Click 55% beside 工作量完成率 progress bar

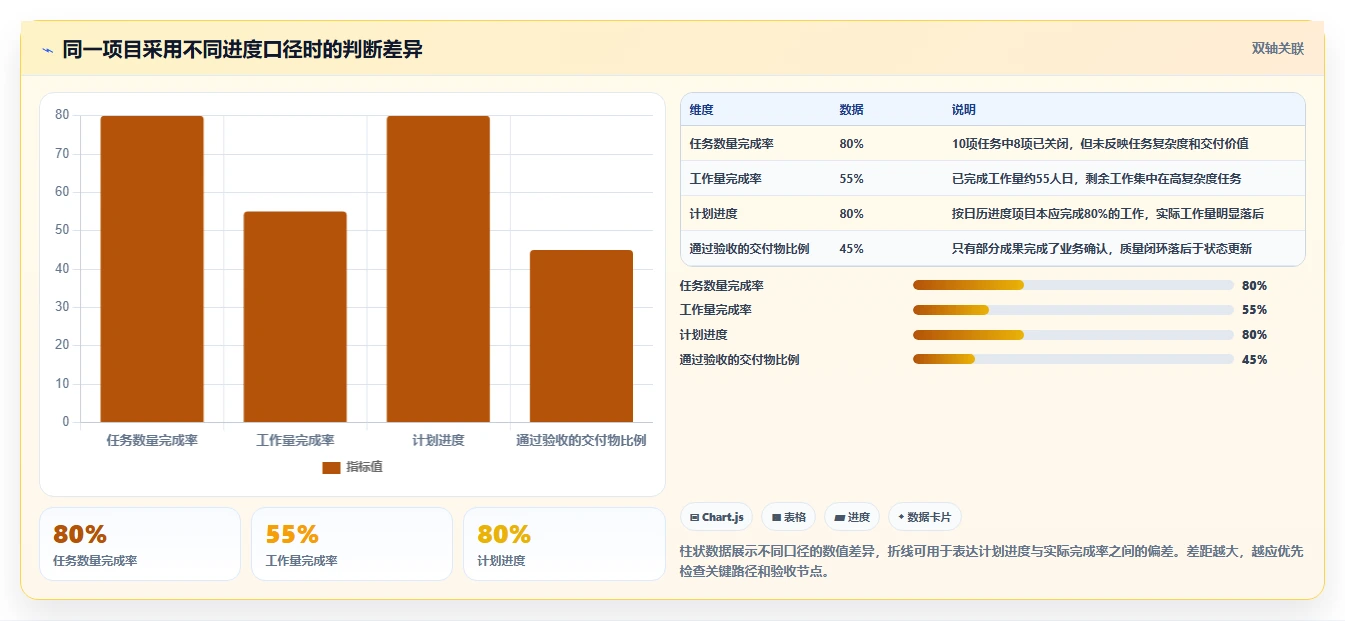1254,310
